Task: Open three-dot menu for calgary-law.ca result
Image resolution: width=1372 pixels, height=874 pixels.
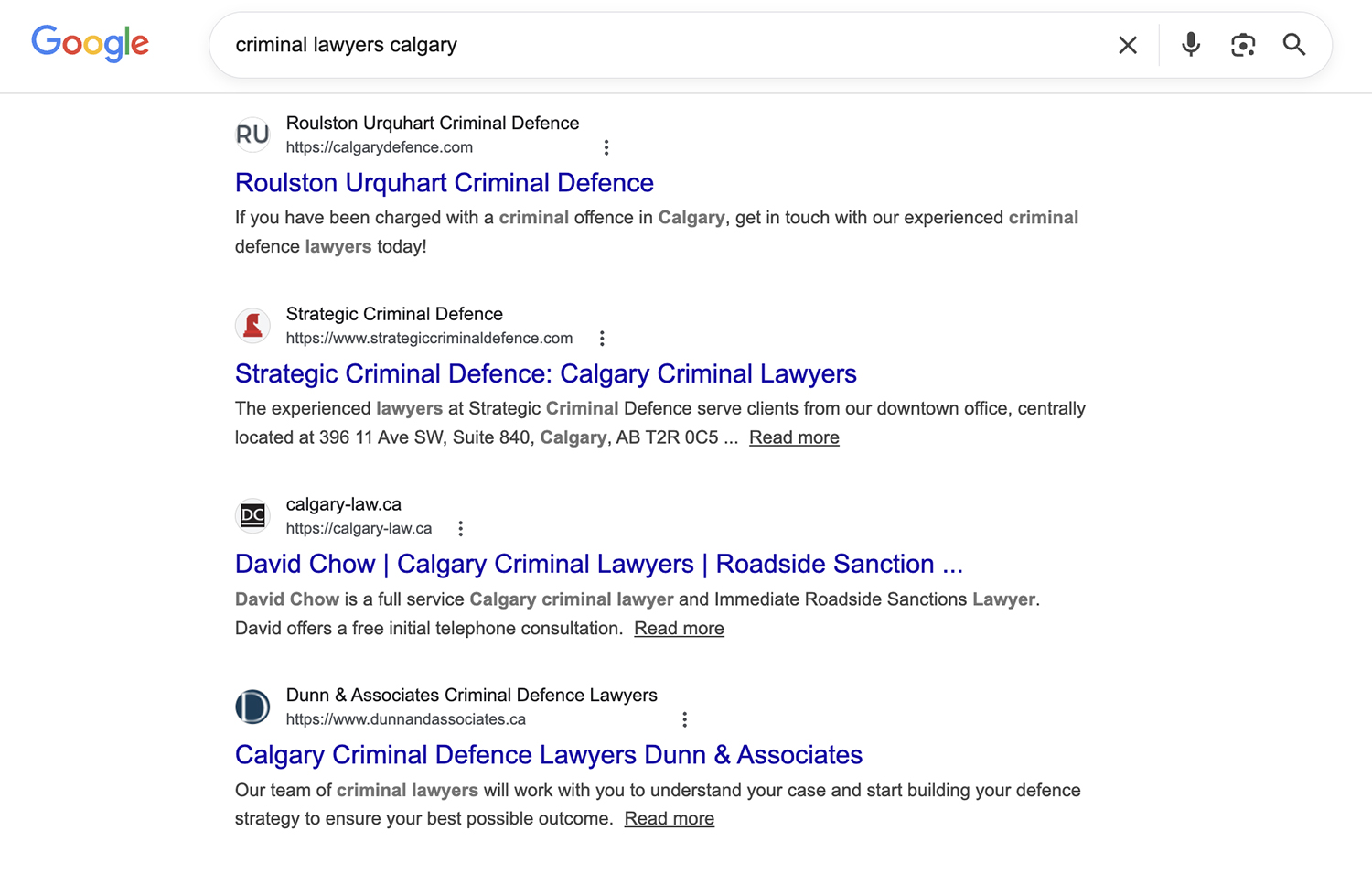Action: pyautogui.click(x=460, y=528)
